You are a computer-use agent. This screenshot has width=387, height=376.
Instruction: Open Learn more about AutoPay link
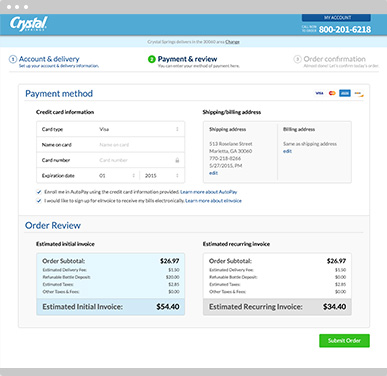(209, 192)
